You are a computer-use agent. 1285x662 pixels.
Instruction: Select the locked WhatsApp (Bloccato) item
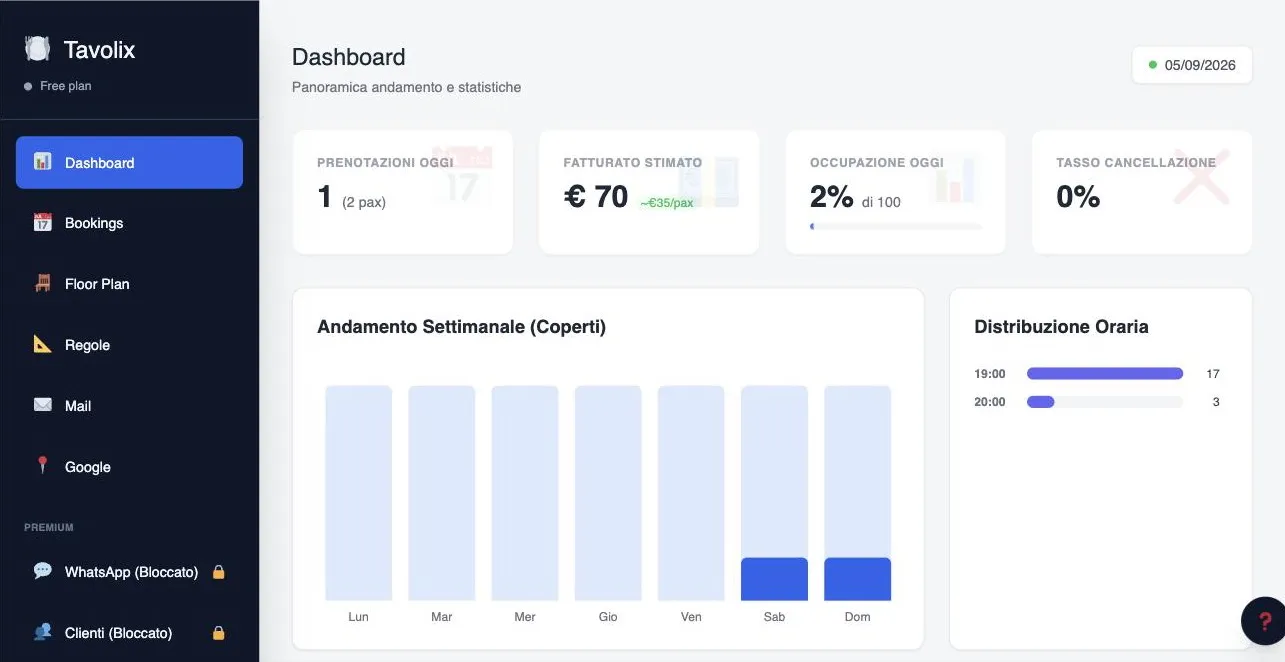[x=129, y=572]
